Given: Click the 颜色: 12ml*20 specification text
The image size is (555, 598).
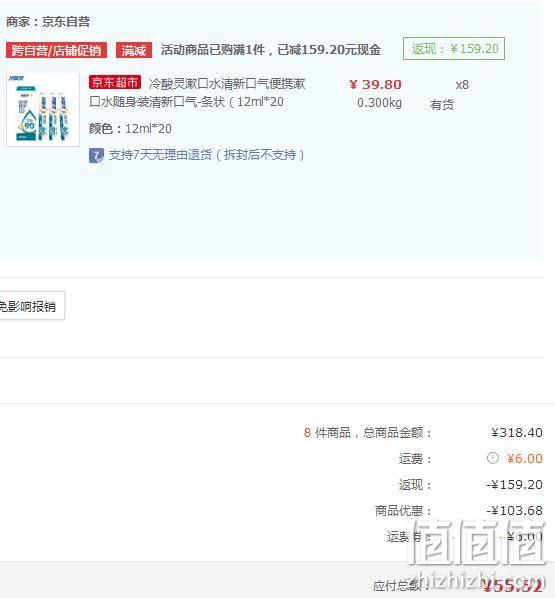Looking at the screenshot, I should click(x=130, y=129).
